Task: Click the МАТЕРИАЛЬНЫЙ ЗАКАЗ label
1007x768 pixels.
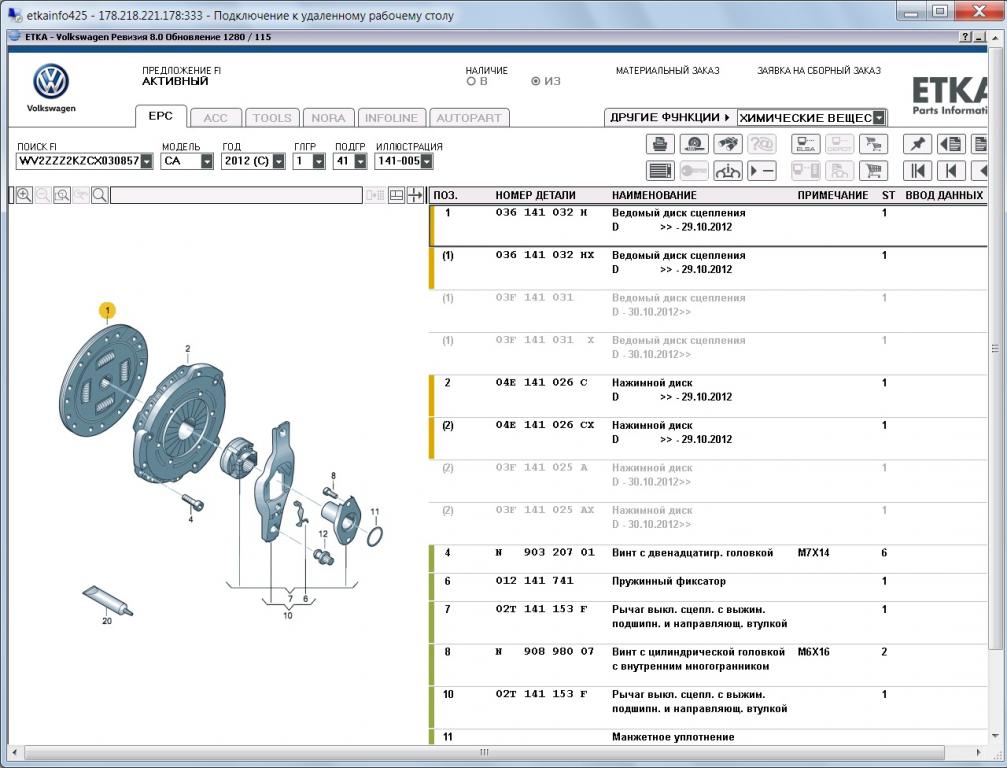Action: point(667,71)
